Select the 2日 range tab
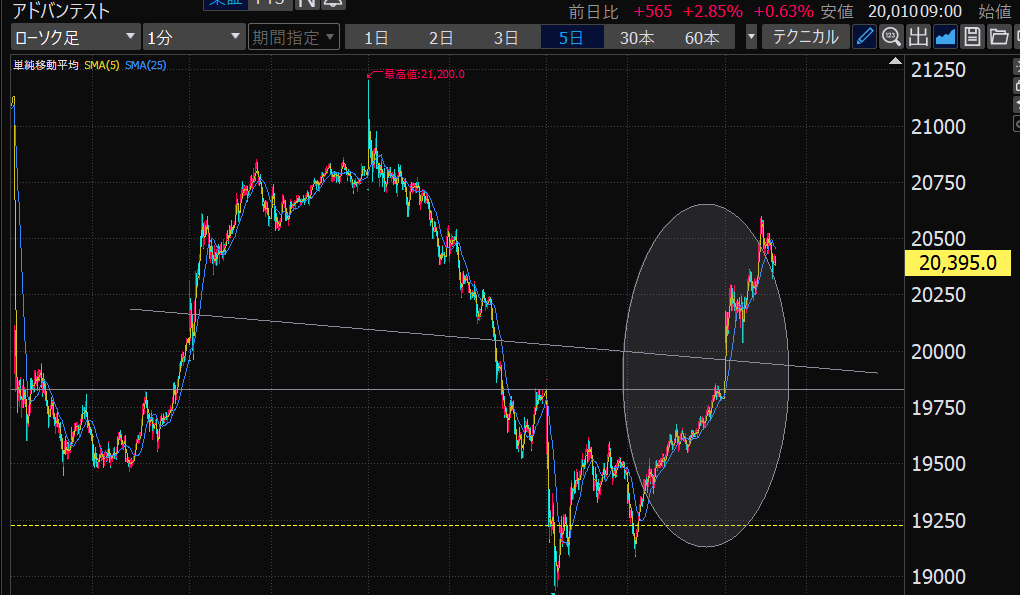Screen dimensions: 1020x595 point(441,38)
